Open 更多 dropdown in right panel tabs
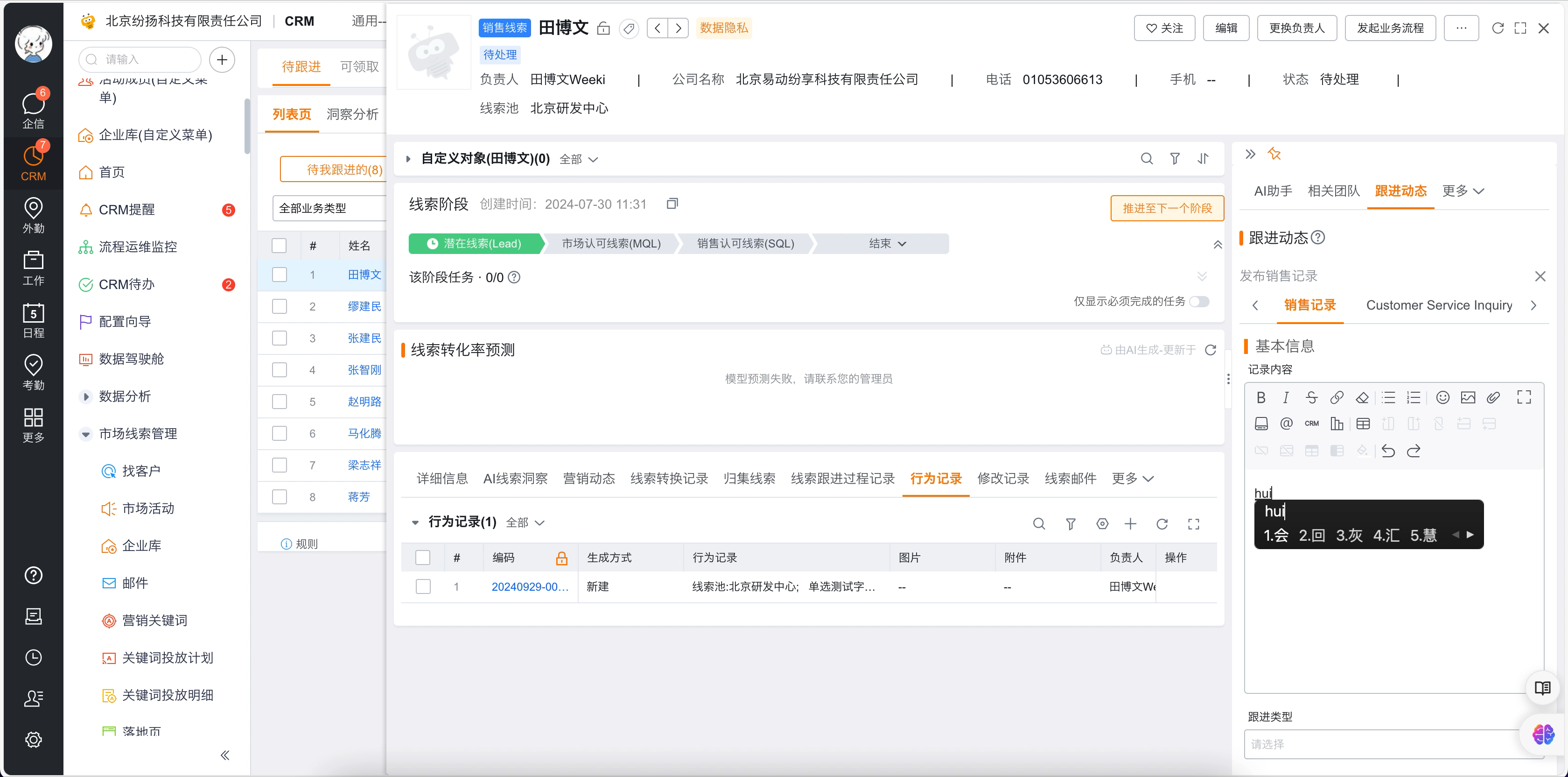This screenshot has width=1568, height=777. click(x=1463, y=191)
